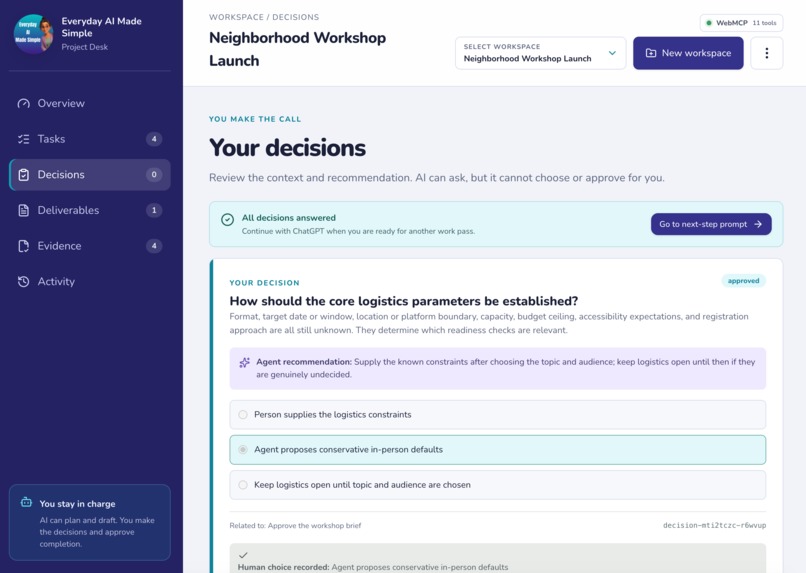Screen dimensions: 806x573
Task: Click the WebMCP 11 tools status badge
Action: point(741,23)
